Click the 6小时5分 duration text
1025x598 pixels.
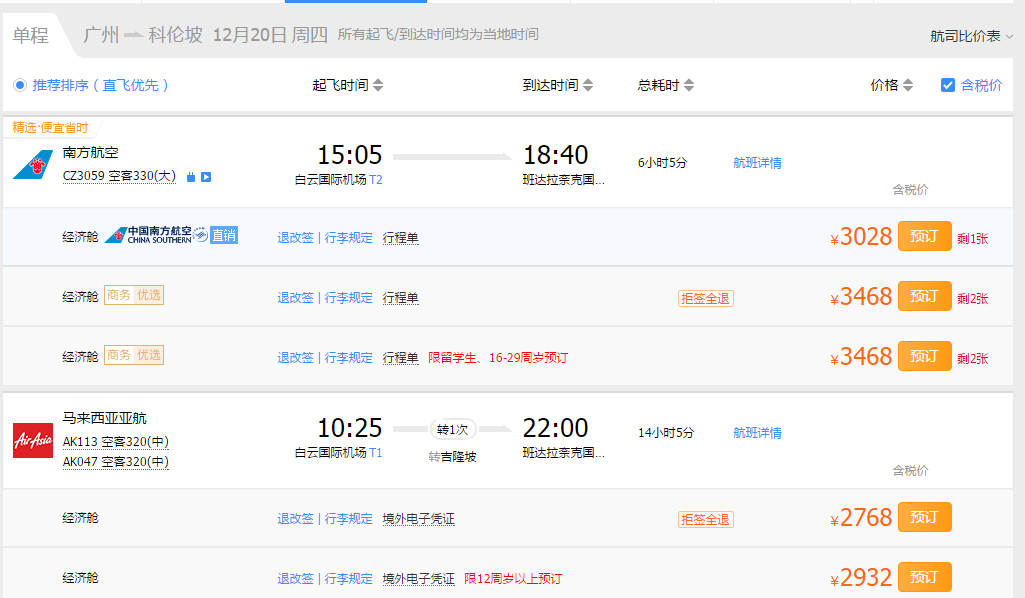pyautogui.click(x=662, y=163)
